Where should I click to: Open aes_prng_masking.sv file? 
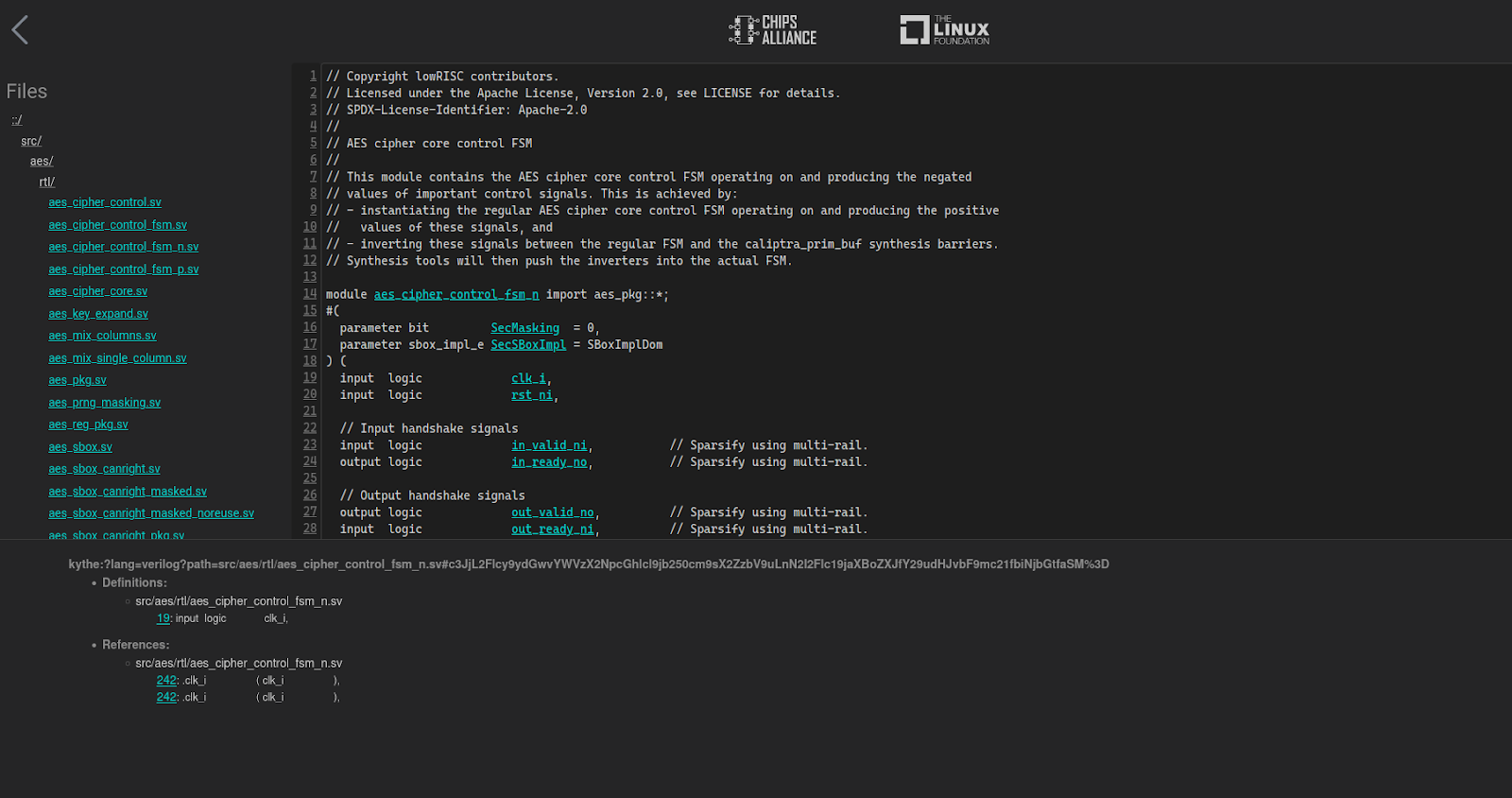(105, 403)
